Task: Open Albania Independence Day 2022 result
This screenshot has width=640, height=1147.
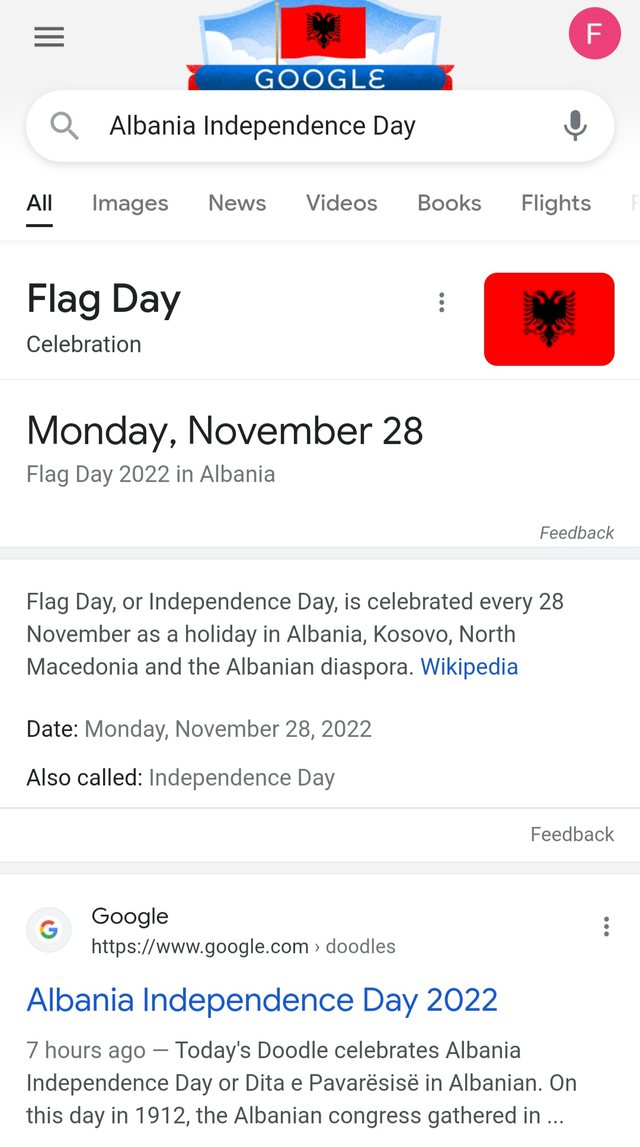Action: [x=262, y=999]
